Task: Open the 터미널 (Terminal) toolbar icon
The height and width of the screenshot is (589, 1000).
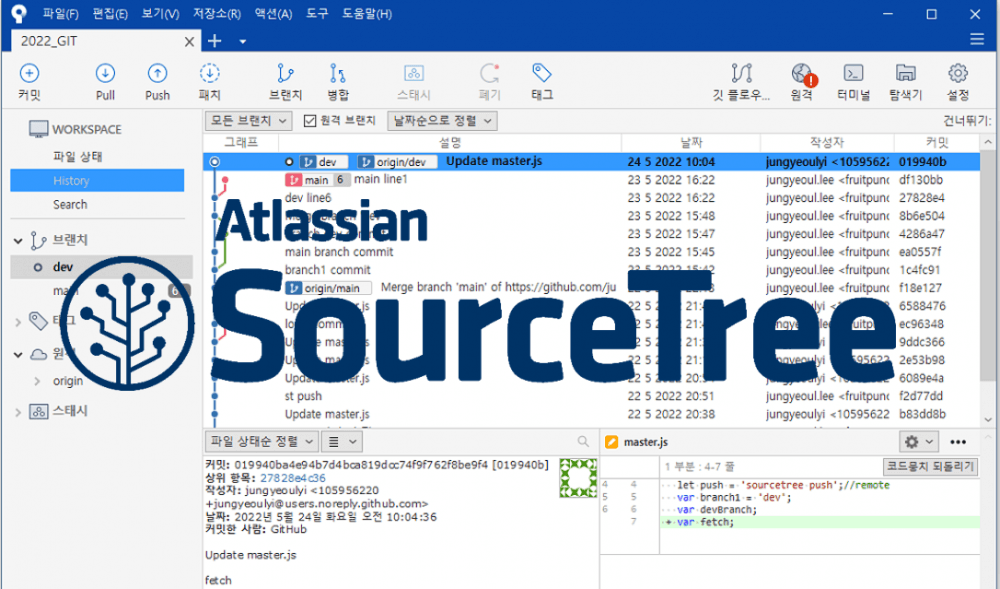Action: tap(853, 73)
